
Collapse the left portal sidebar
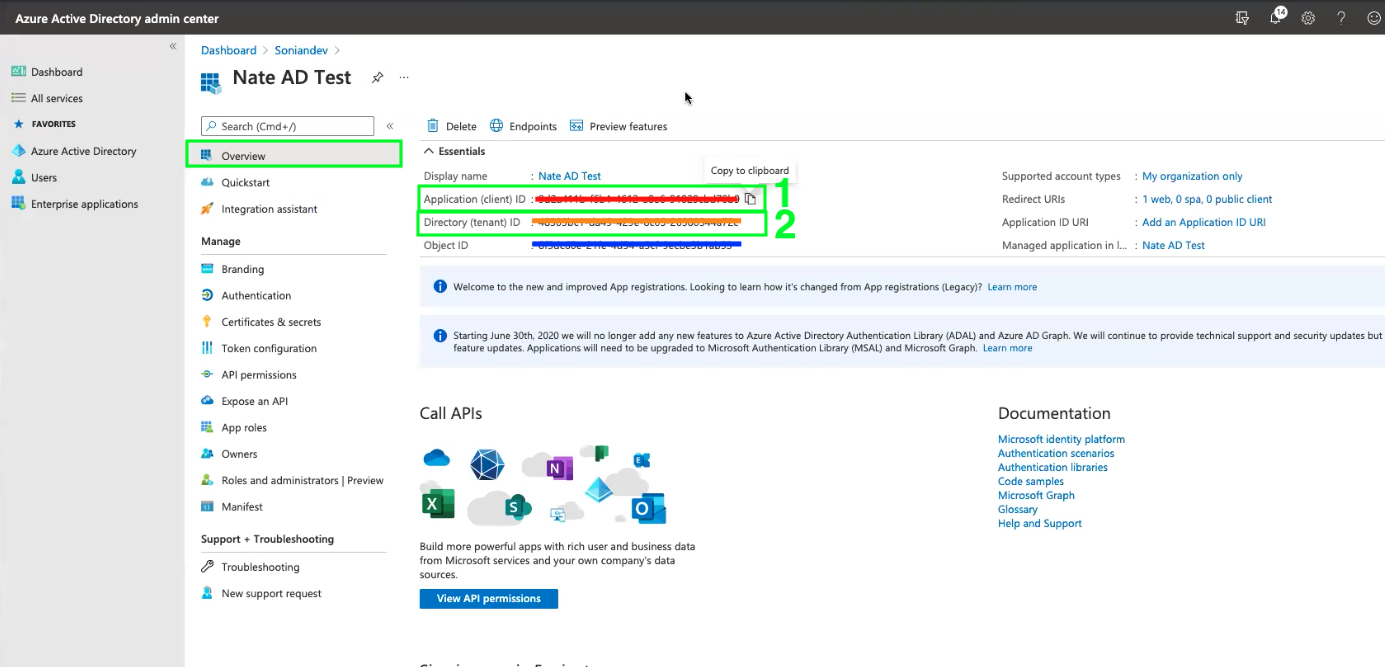point(173,47)
